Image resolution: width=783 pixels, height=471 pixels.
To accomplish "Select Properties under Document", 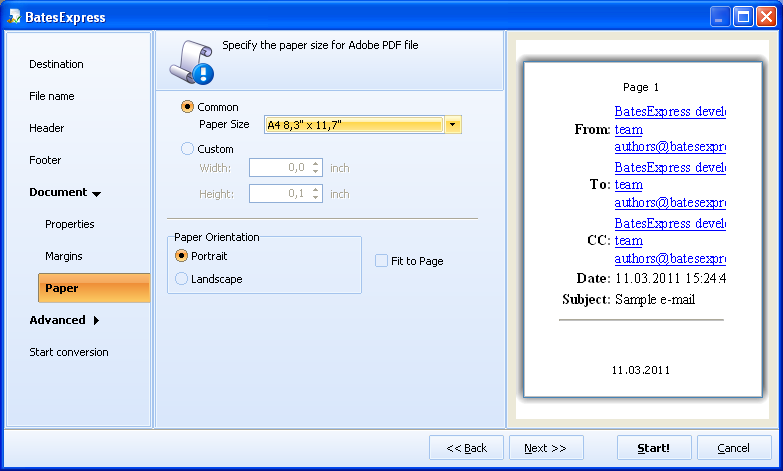I will pos(69,224).
